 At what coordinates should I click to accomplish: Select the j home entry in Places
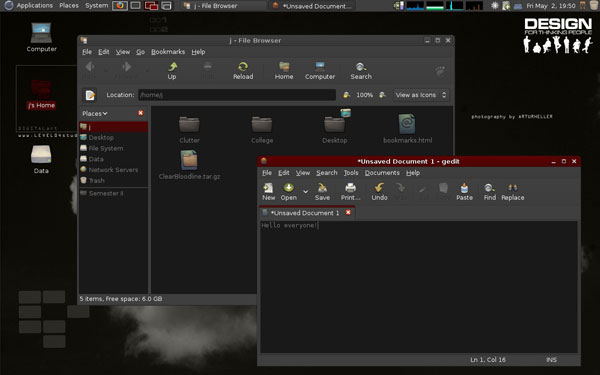[114, 127]
